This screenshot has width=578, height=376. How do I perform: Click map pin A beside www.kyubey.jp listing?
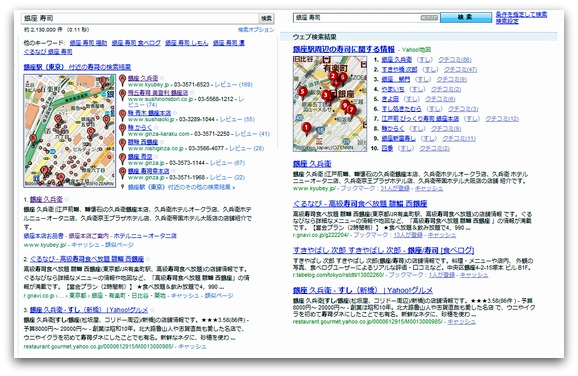[122, 81]
